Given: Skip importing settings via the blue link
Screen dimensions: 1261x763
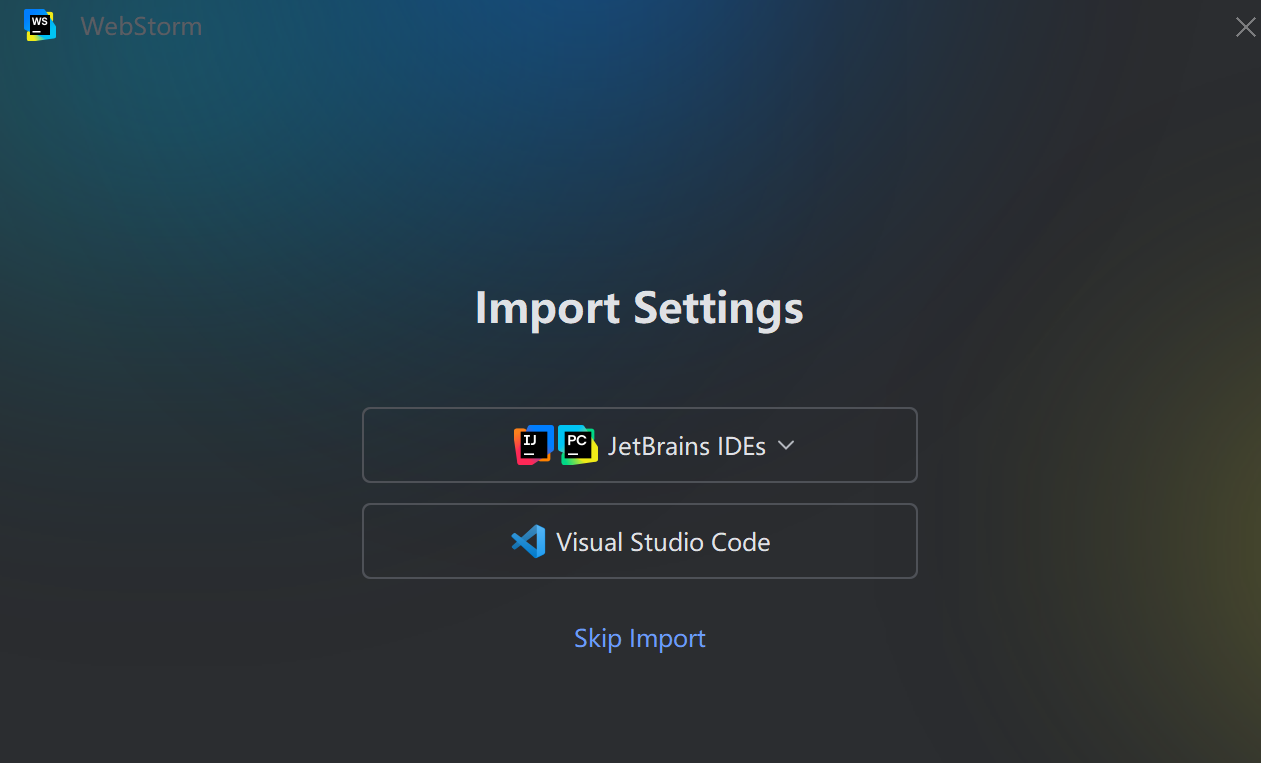Looking at the screenshot, I should pos(640,638).
